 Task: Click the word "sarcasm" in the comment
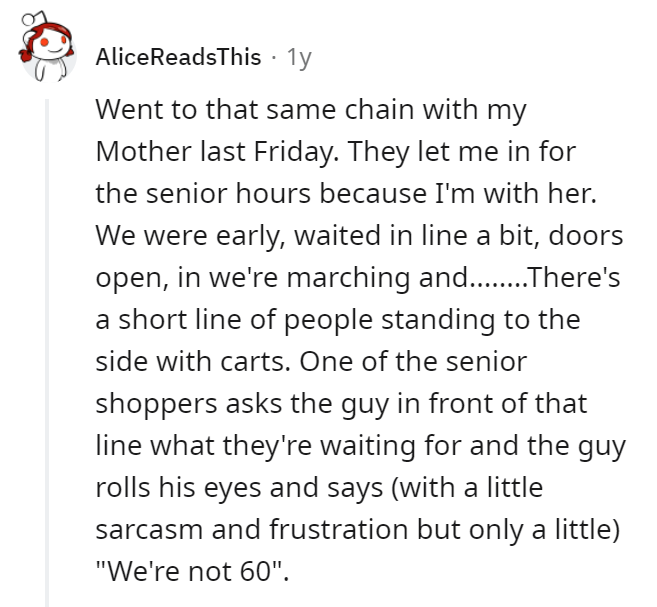point(143,530)
